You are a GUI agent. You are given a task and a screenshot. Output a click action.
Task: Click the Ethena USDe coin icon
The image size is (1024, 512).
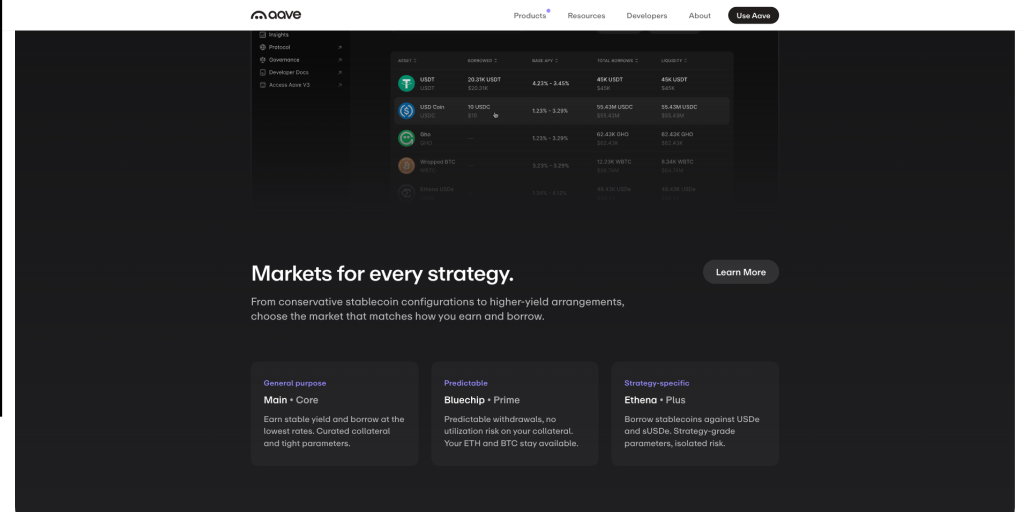point(406,193)
